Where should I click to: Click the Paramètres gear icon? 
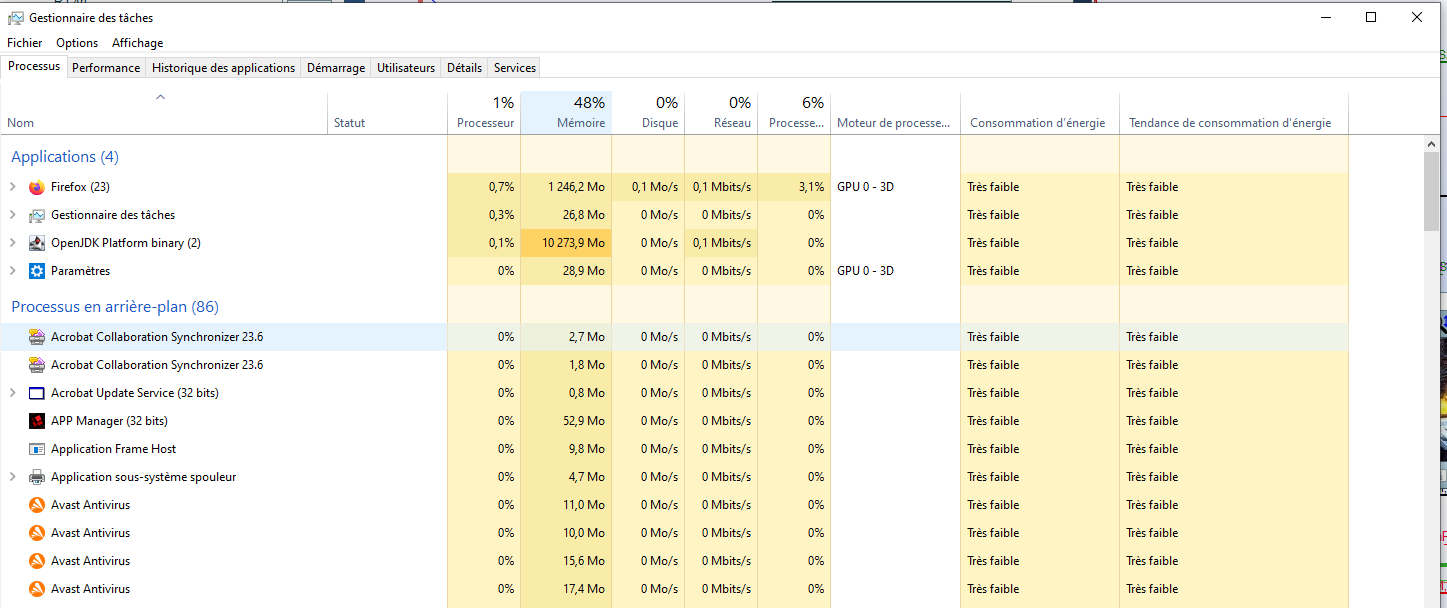click(37, 271)
